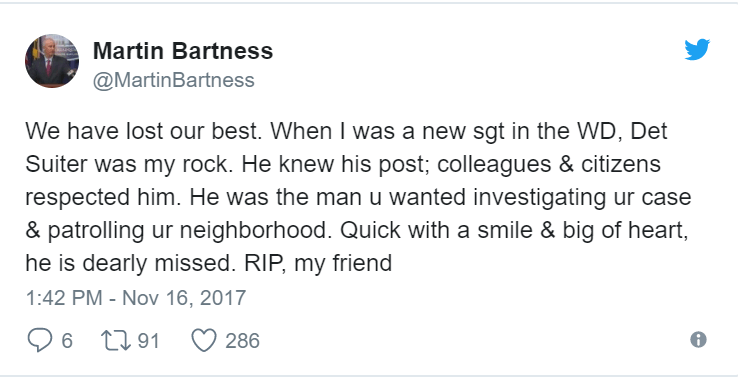Open the @MartinBartness handle link
The image size is (738, 379).
coord(174,80)
